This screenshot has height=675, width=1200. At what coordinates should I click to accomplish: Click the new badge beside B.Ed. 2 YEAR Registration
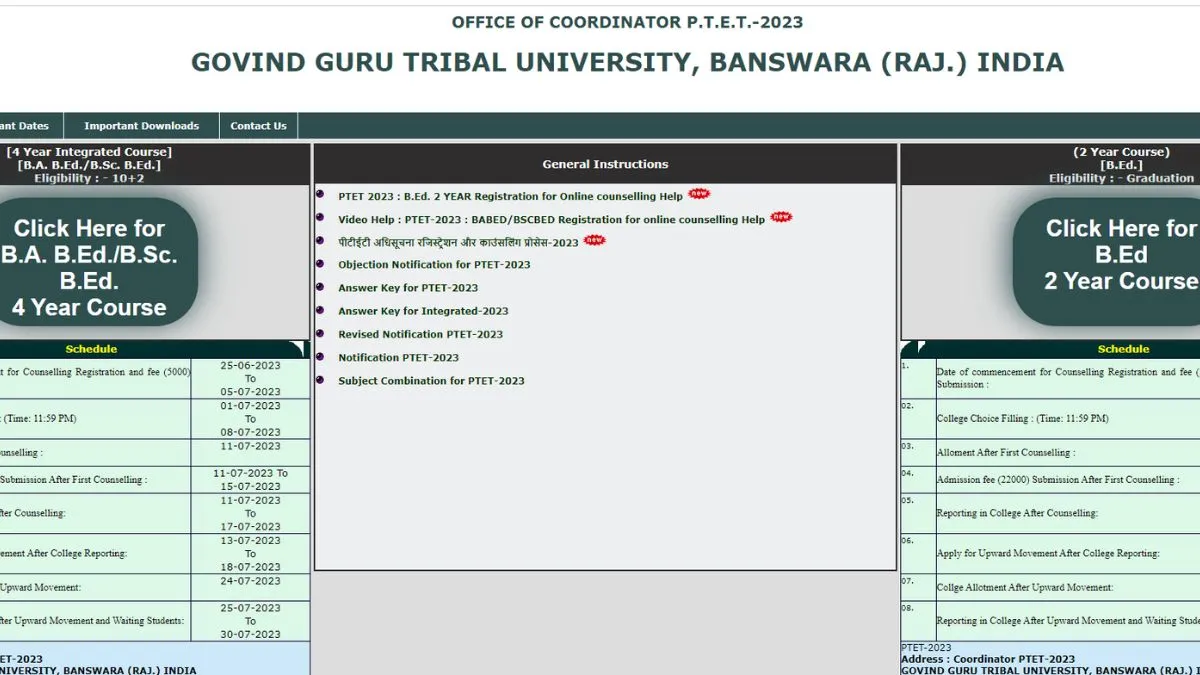(x=699, y=194)
